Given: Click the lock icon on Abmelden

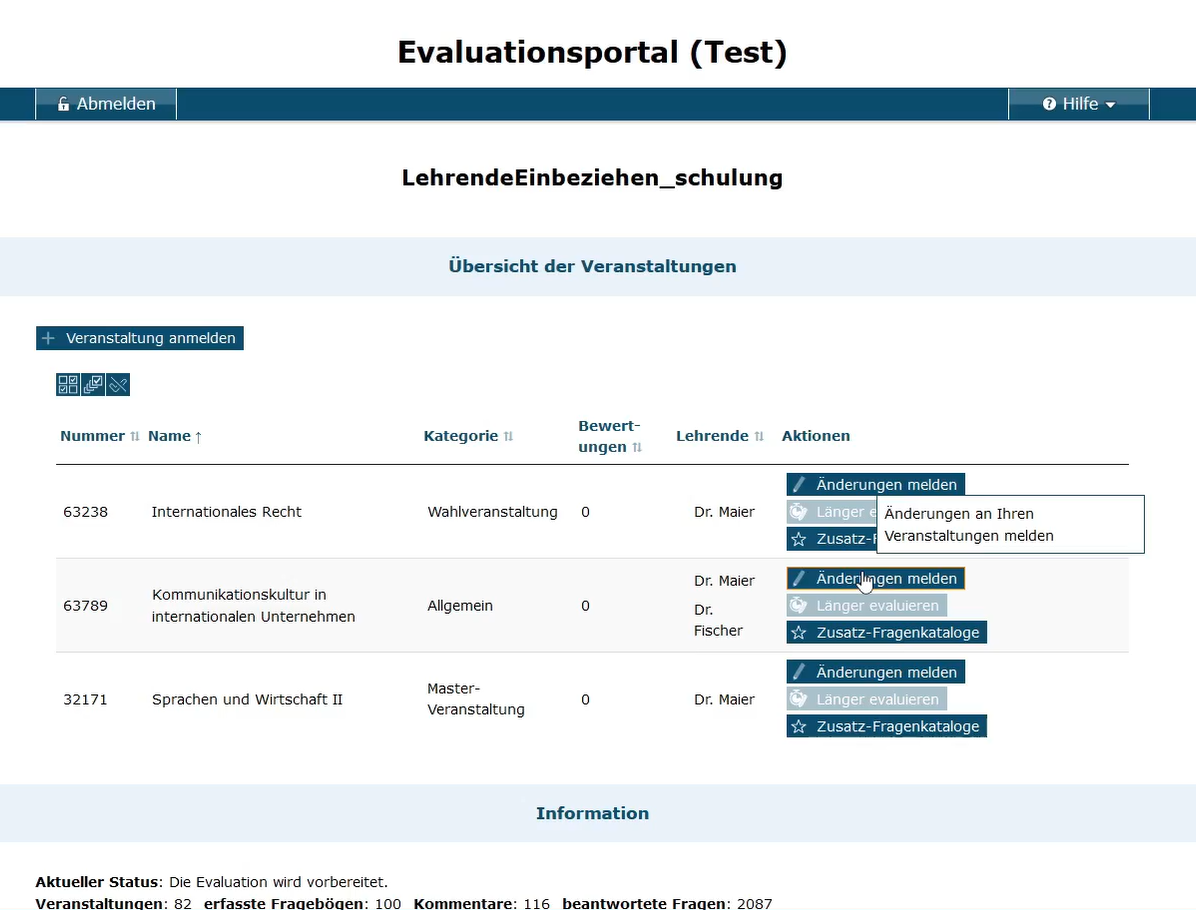Looking at the screenshot, I should [x=64, y=104].
